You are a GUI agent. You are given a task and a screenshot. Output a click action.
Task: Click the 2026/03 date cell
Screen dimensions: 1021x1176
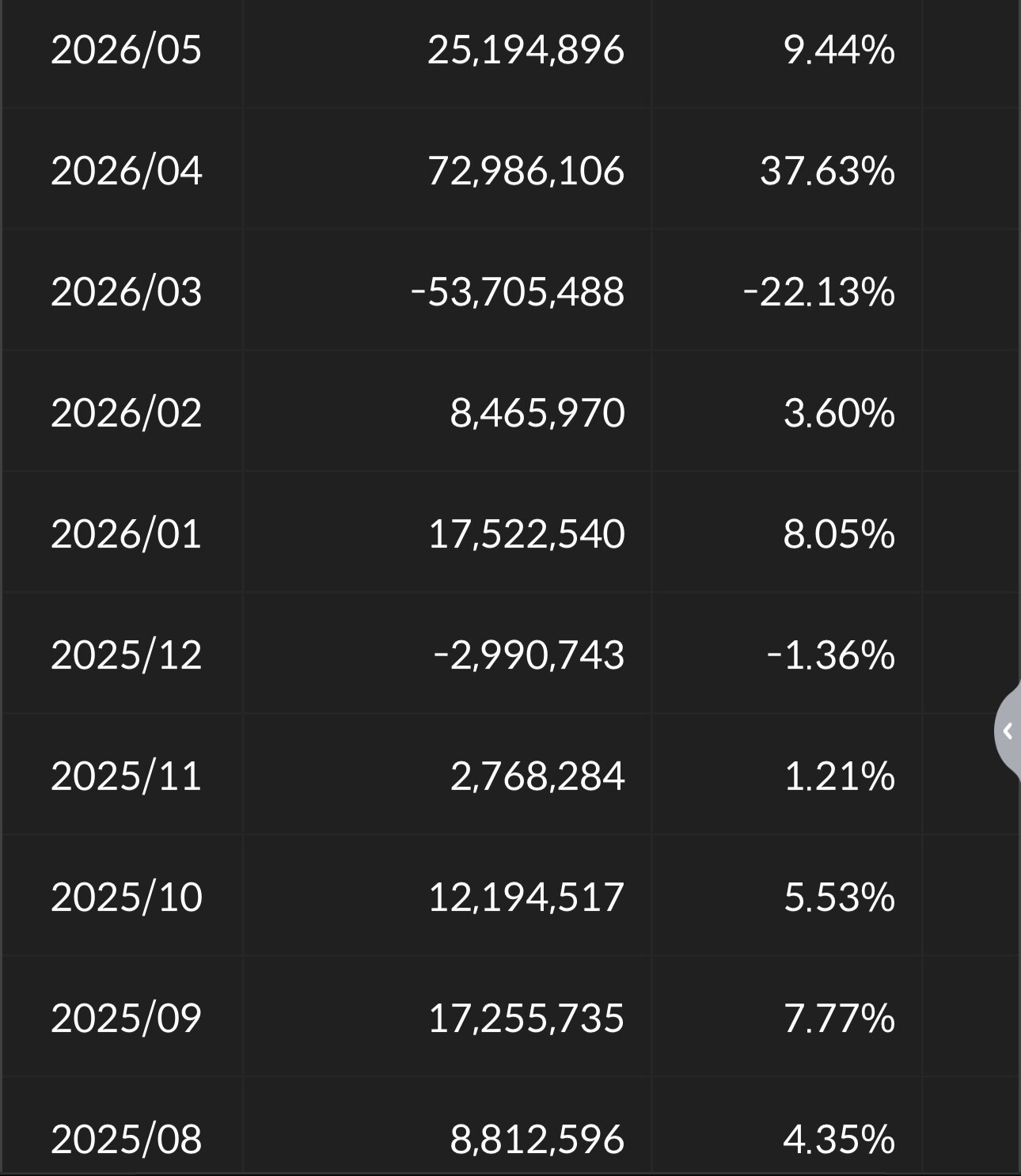pos(126,292)
